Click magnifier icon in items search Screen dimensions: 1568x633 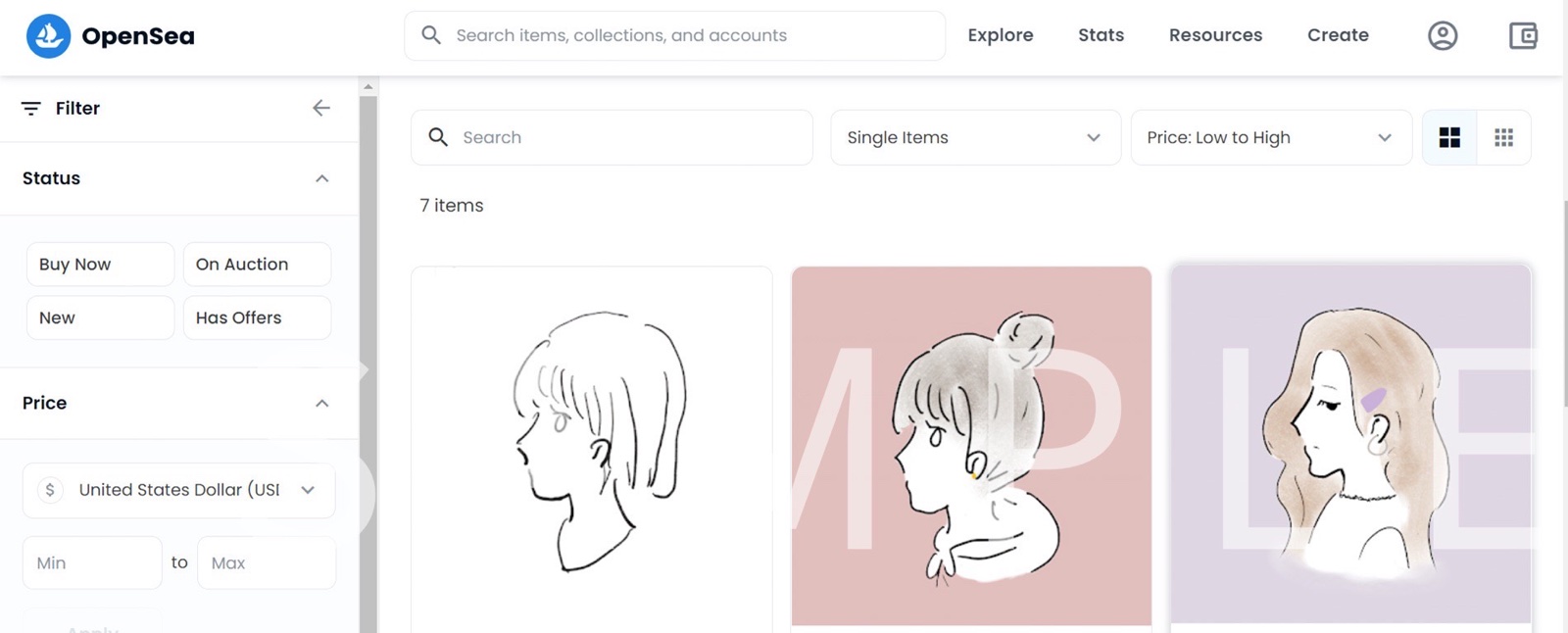pyautogui.click(x=438, y=137)
